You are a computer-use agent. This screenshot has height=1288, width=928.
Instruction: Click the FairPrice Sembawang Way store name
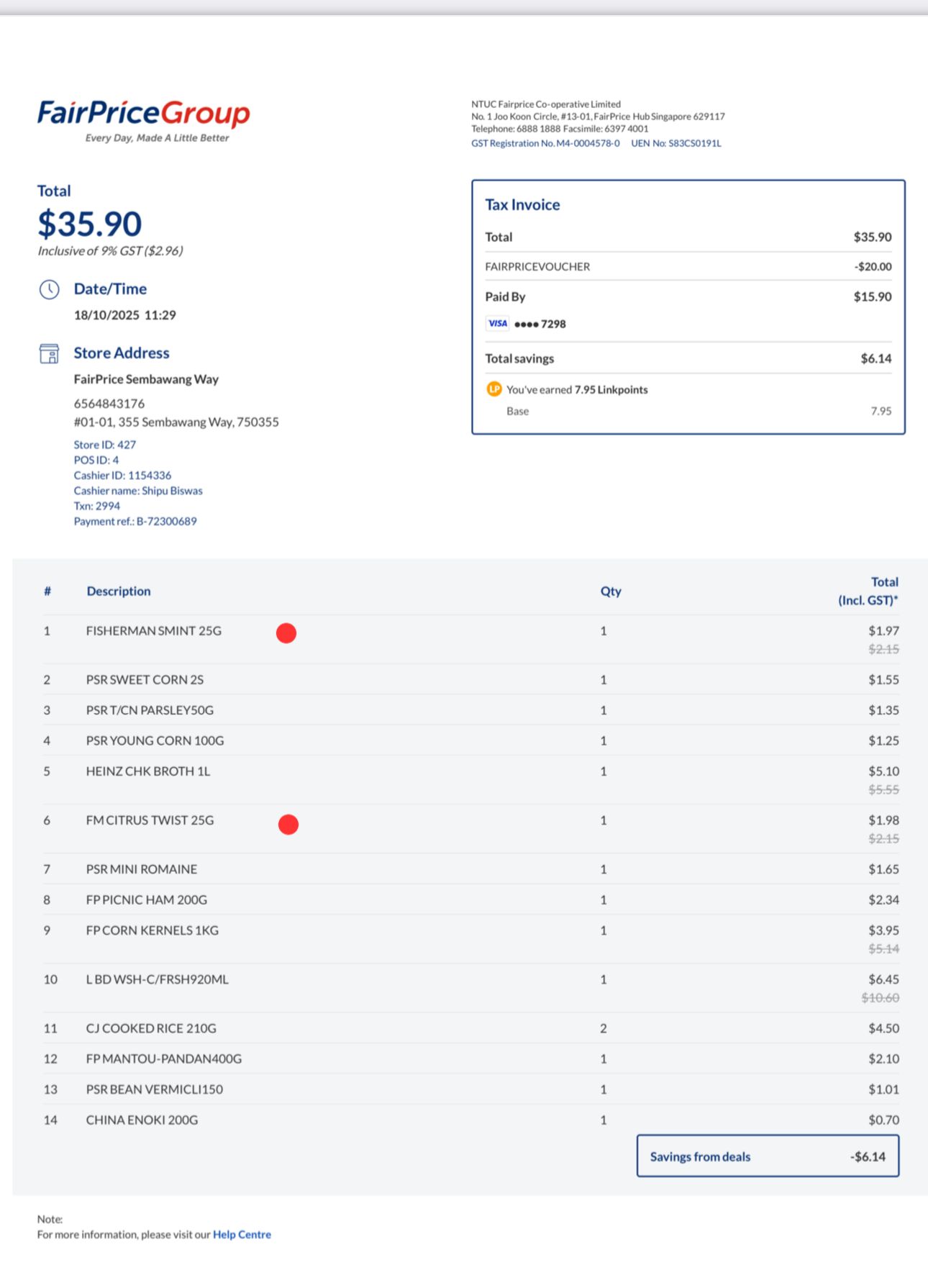(x=146, y=379)
